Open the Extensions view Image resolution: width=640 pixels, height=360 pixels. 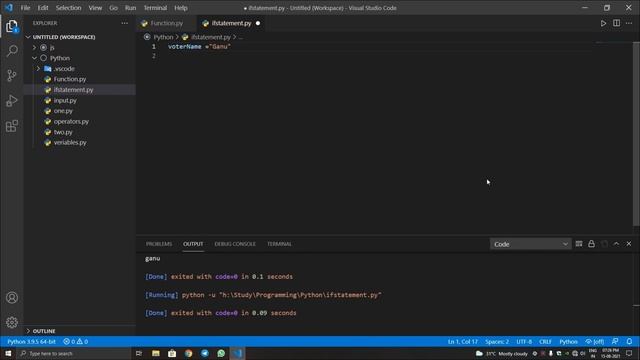tap(12, 126)
